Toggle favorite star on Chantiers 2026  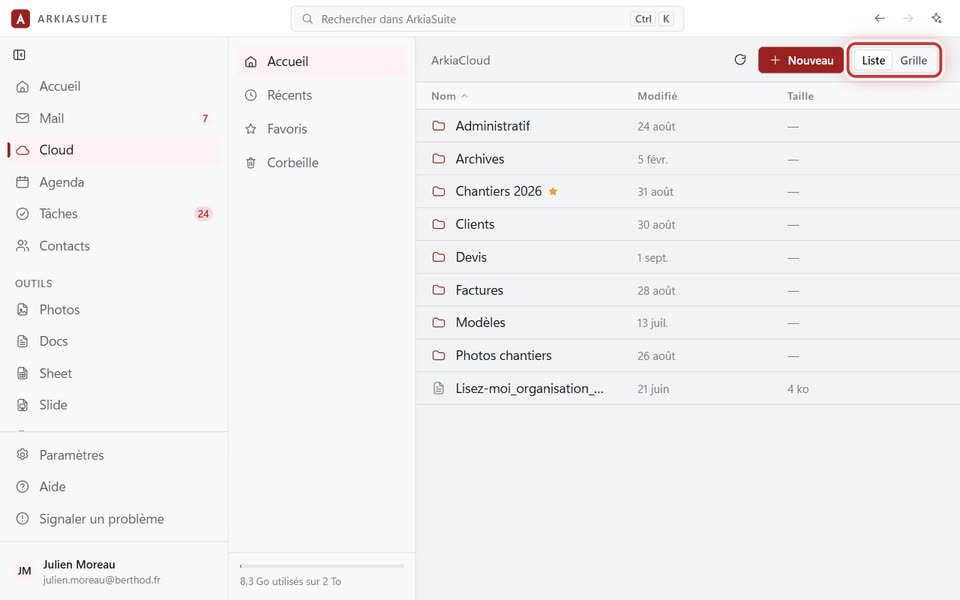pos(553,191)
